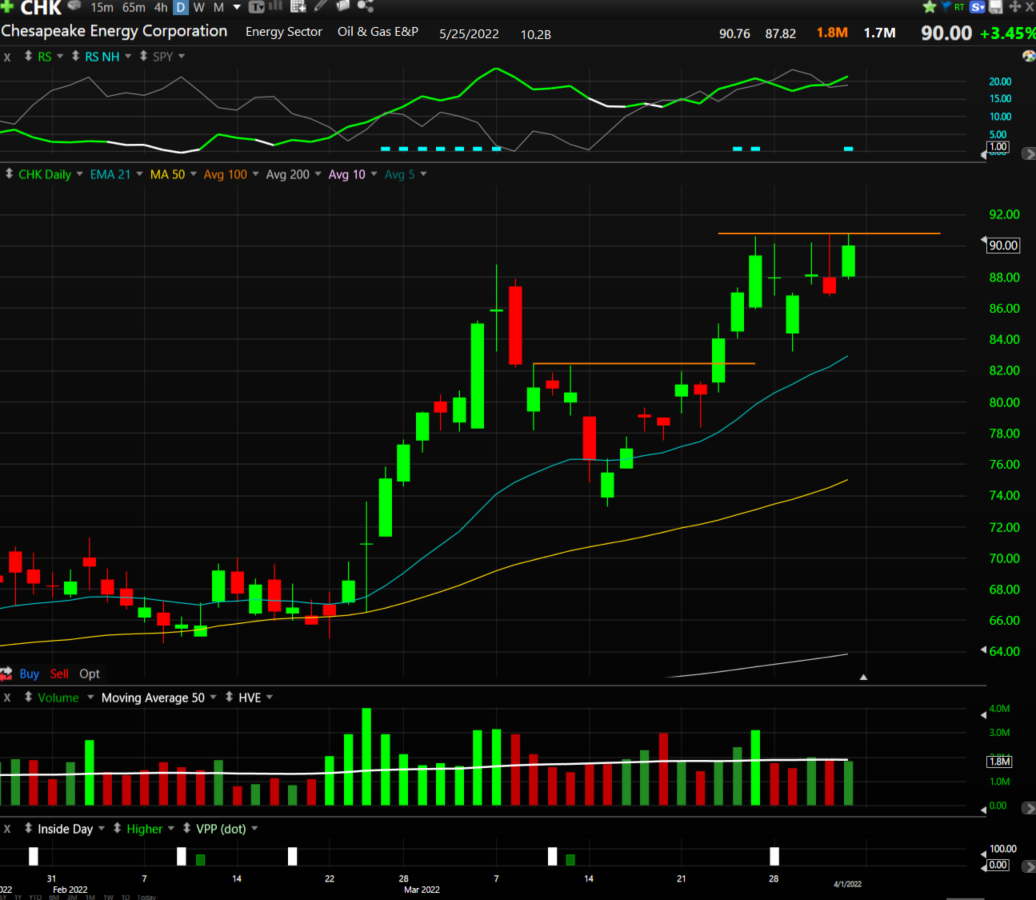1036x900 pixels.
Task: Open the CHK Daily dropdown arrow
Action: pyautogui.click(x=80, y=174)
